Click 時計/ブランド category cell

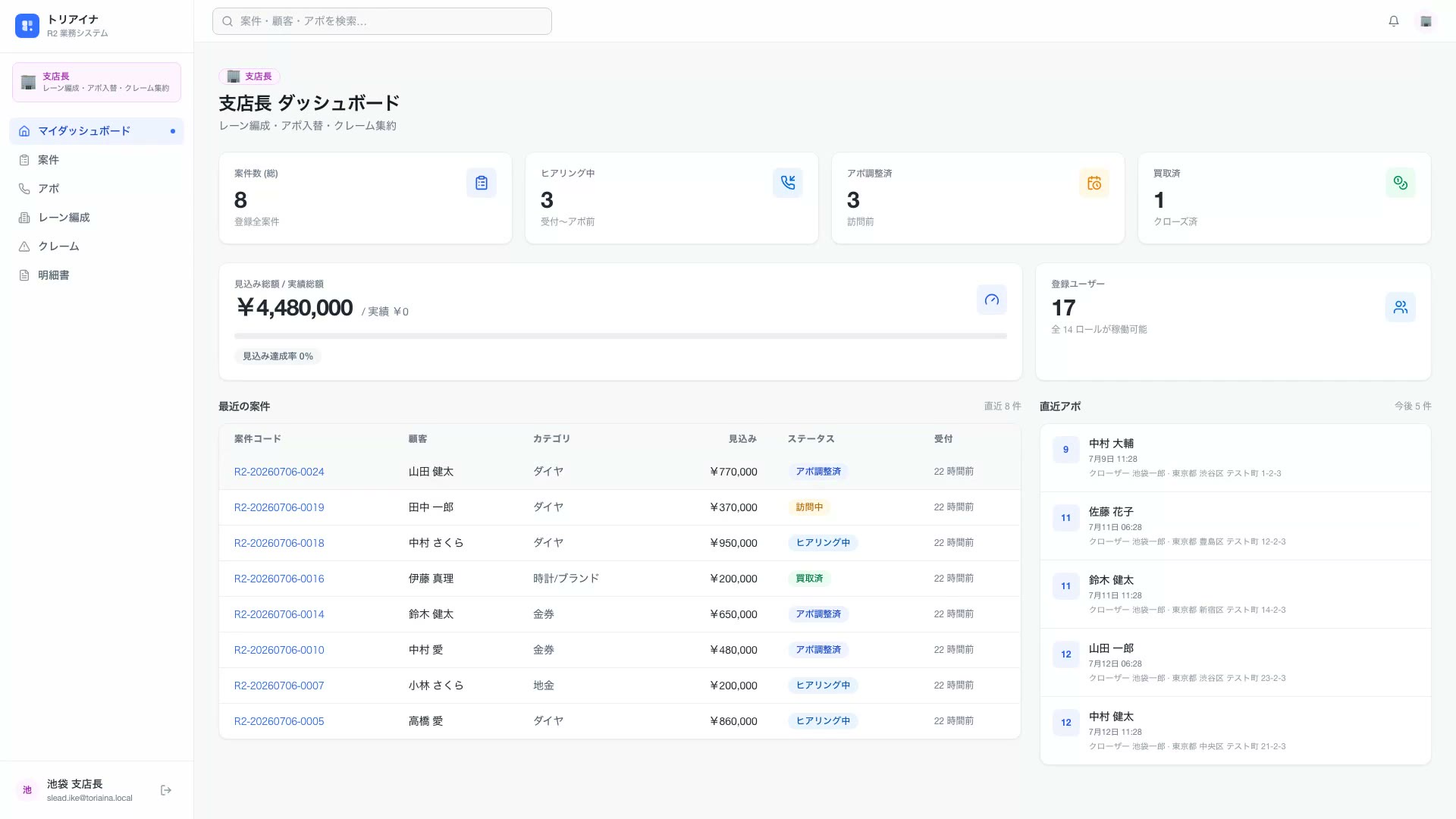coord(566,579)
